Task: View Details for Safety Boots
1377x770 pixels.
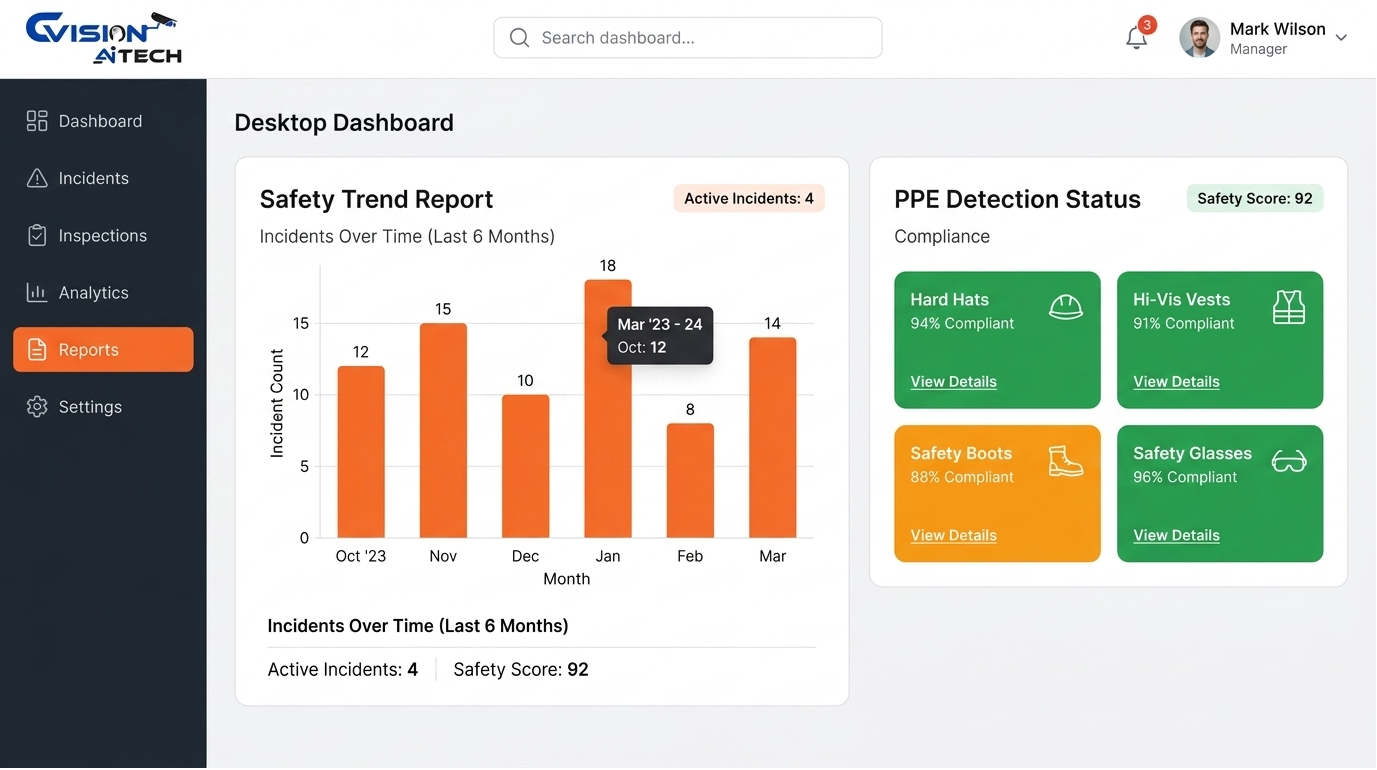Action: point(954,536)
